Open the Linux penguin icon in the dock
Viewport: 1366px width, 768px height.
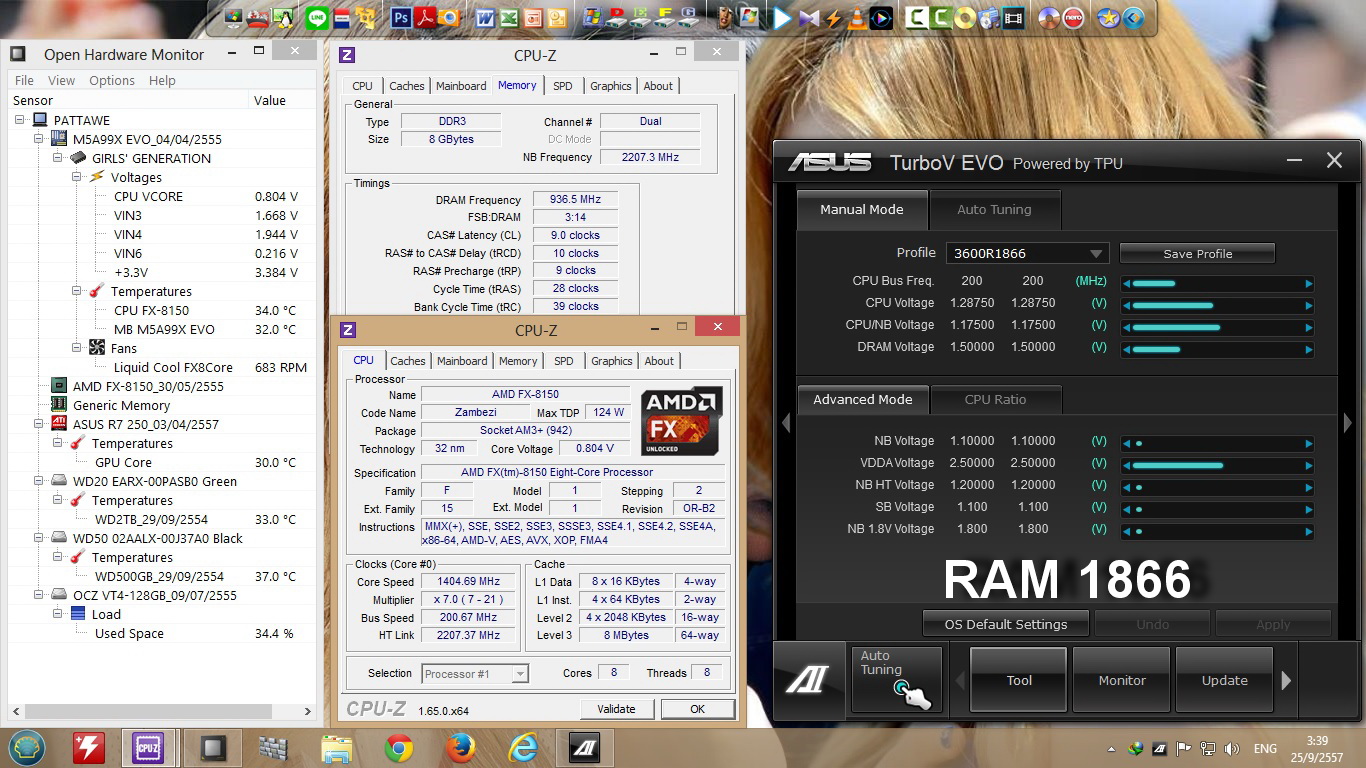coord(282,18)
